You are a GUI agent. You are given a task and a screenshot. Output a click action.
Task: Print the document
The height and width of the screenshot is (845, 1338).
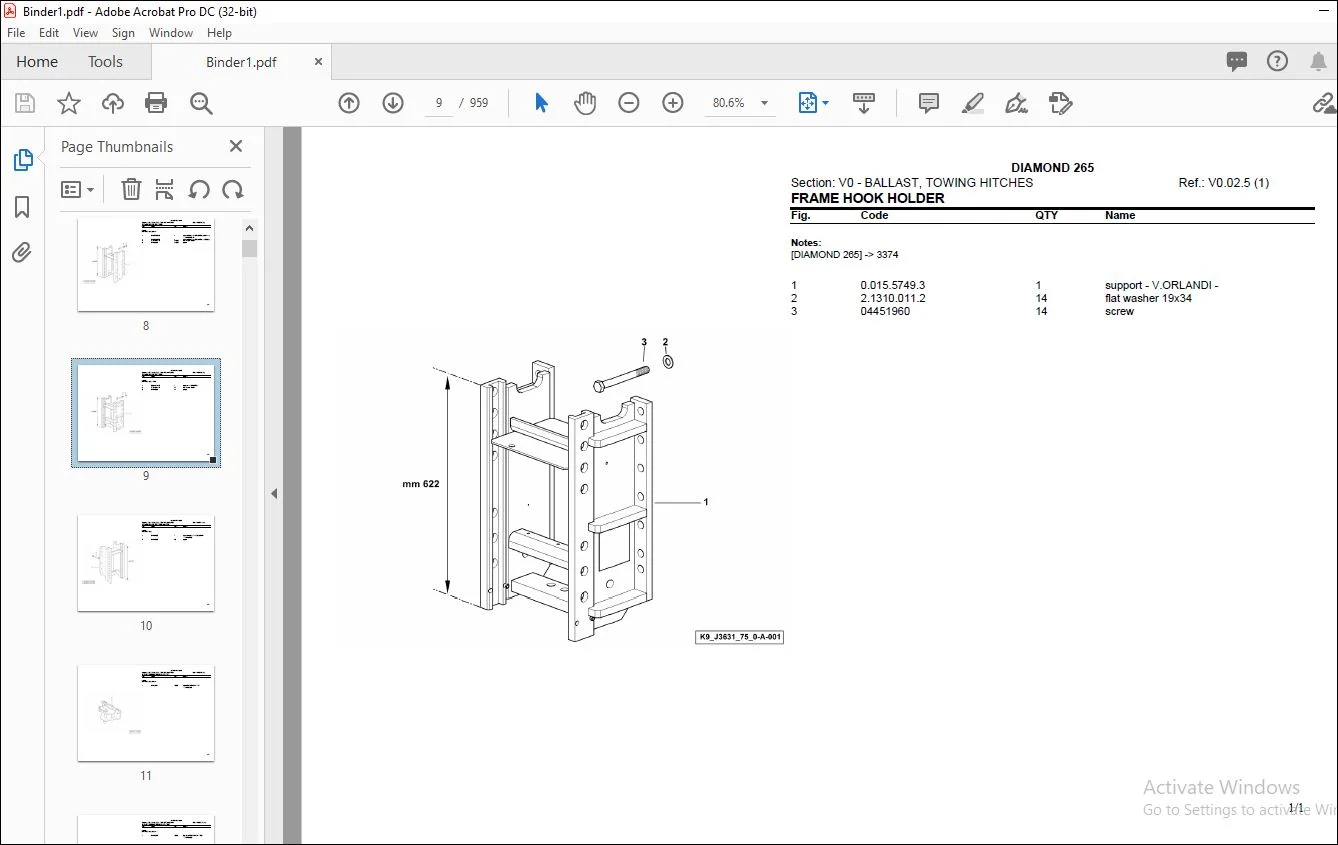156,103
